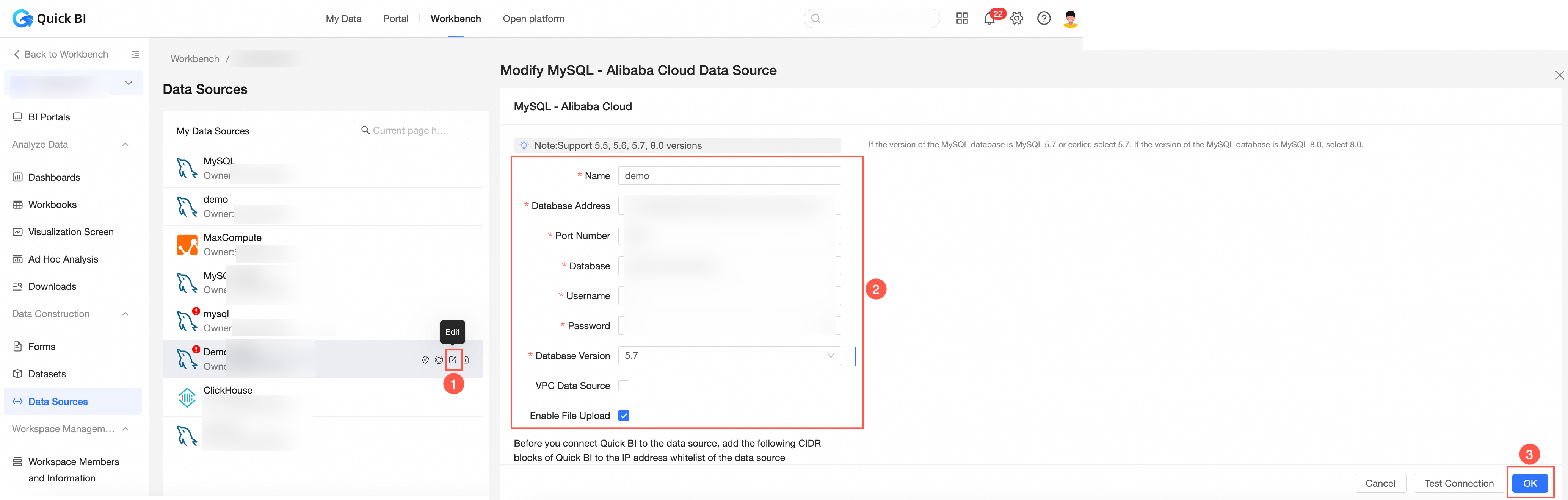Viewport: 1568px width, 500px height.
Task: Click the Name input field containing demo
Action: (729, 176)
